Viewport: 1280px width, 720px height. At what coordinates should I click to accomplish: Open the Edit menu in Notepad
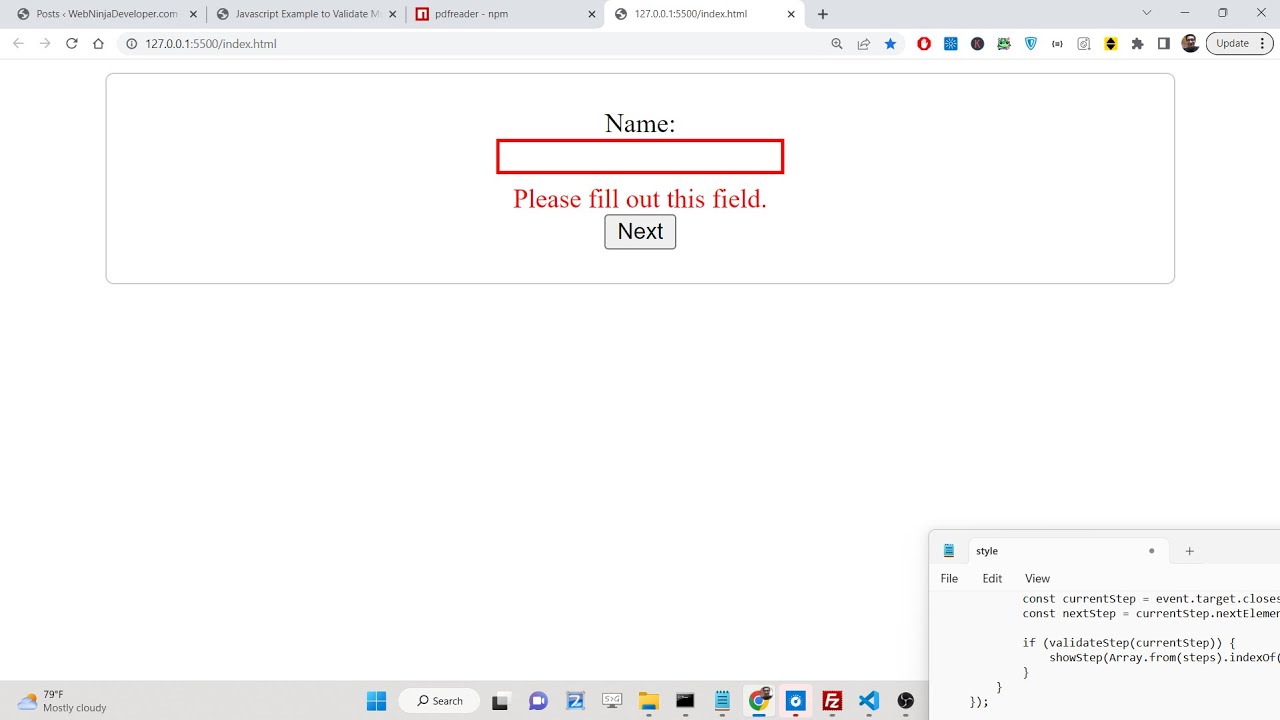click(992, 578)
